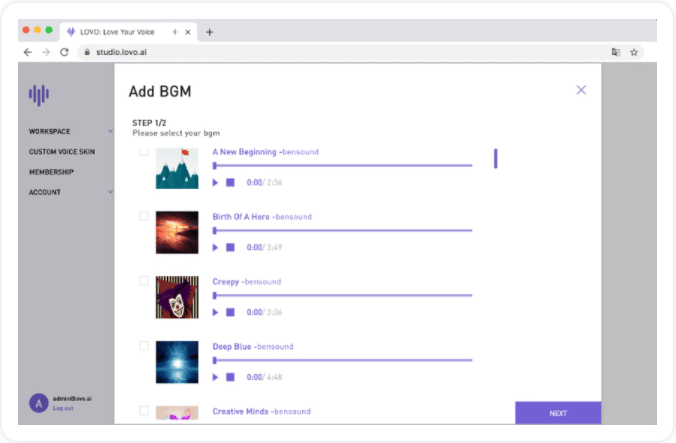
Task: Click the Creative Minds thumbnail
Action: [x=177, y=413]
